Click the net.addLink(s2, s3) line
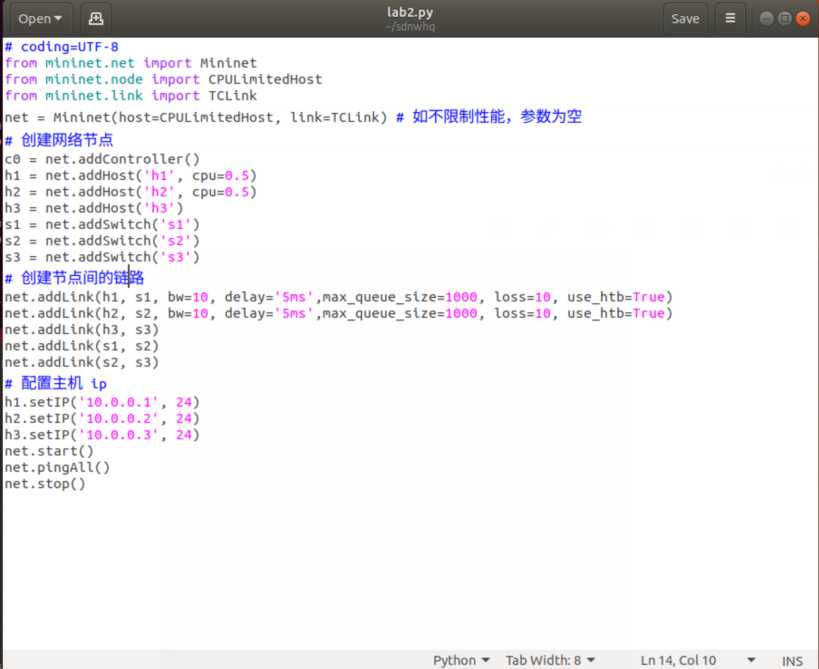 [81, 362]
